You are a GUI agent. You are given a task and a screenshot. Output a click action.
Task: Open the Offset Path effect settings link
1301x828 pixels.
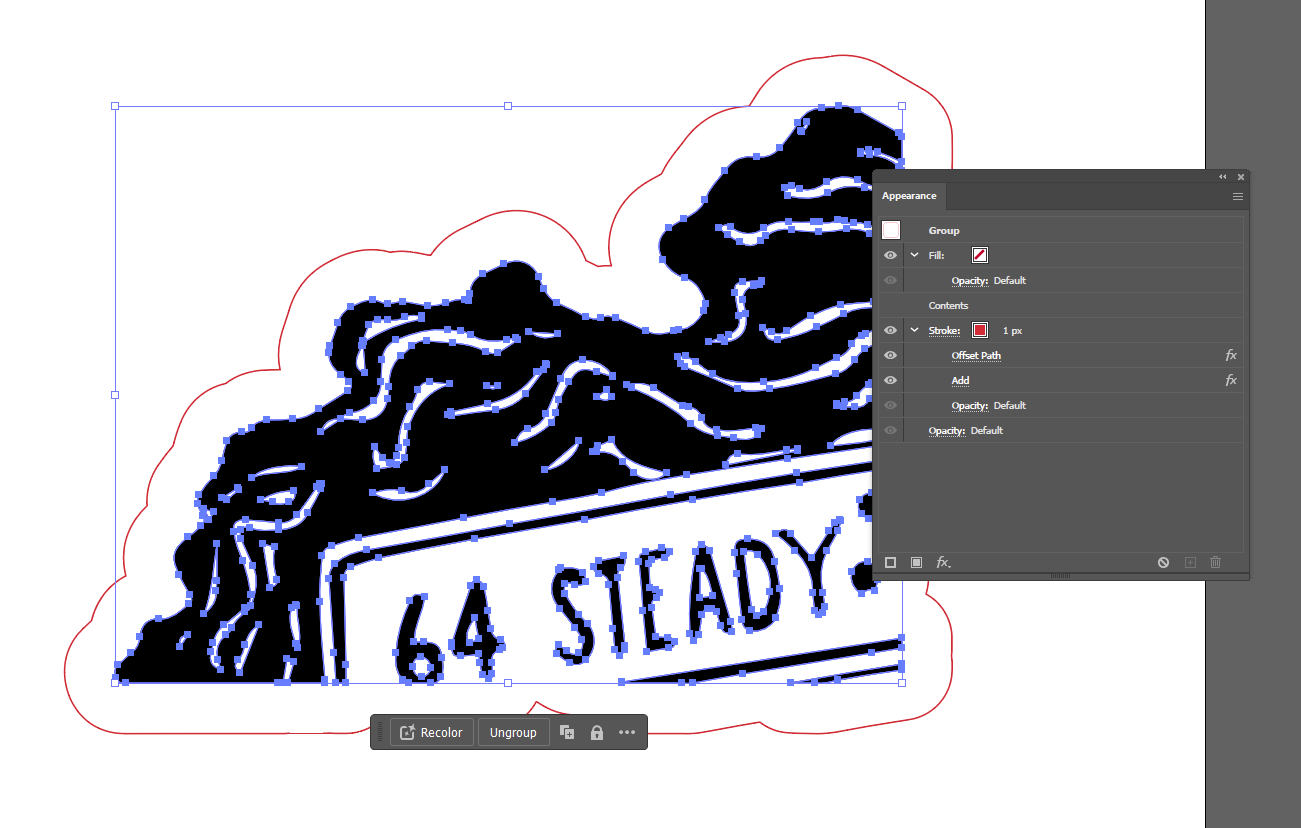click(976, 355)
